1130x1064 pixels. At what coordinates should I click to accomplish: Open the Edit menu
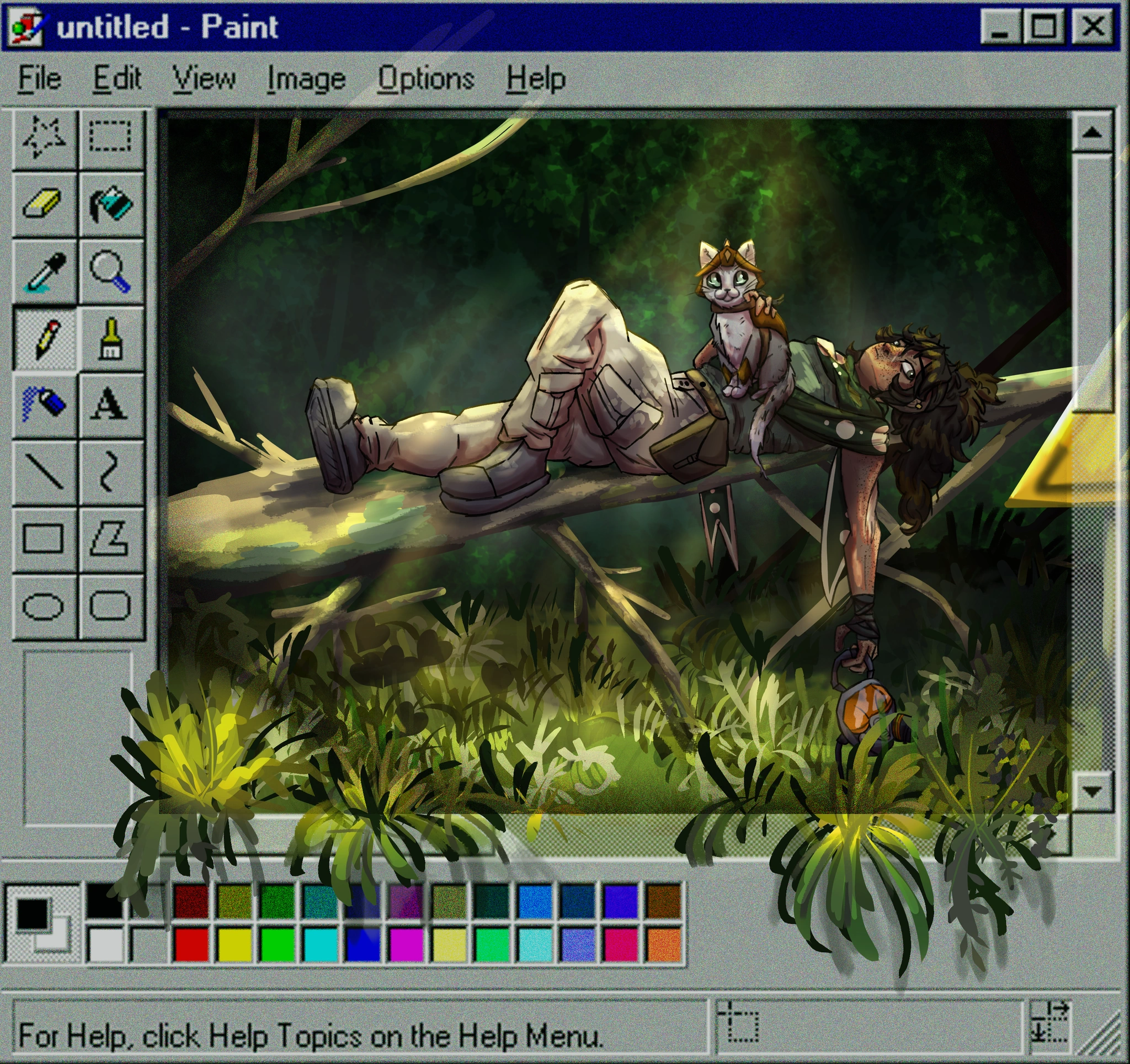pyautogui.click(x=117, y=78)
